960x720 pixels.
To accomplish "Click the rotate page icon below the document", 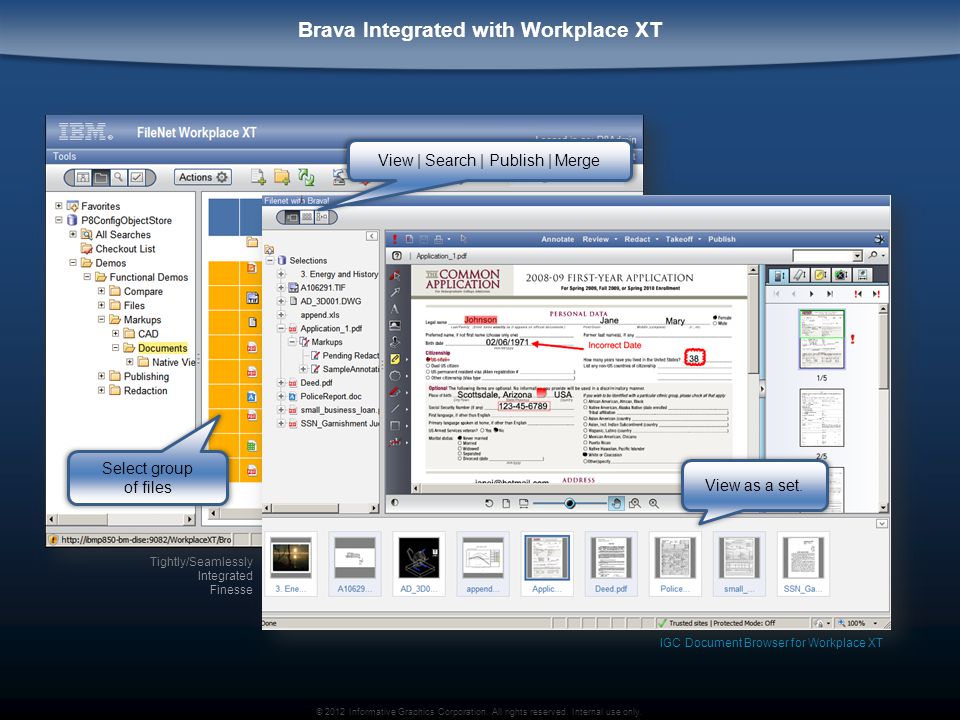I will 489,503.
